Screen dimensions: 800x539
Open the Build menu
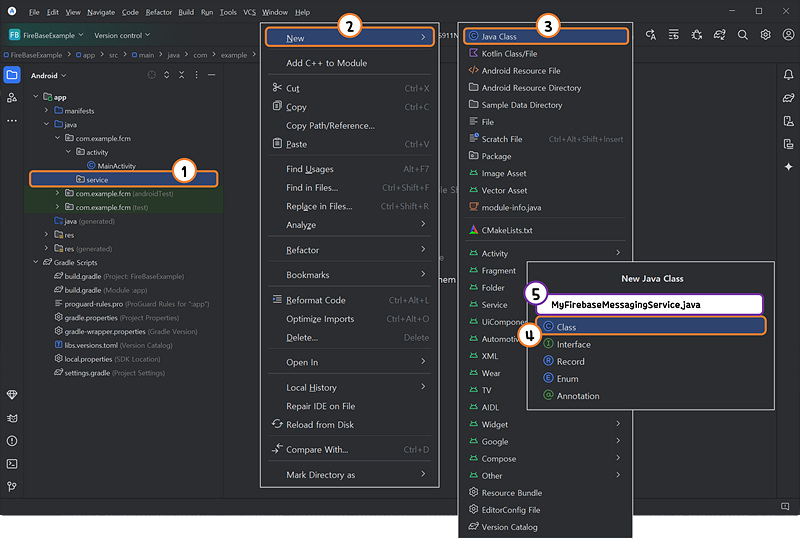tap(186, 12)
